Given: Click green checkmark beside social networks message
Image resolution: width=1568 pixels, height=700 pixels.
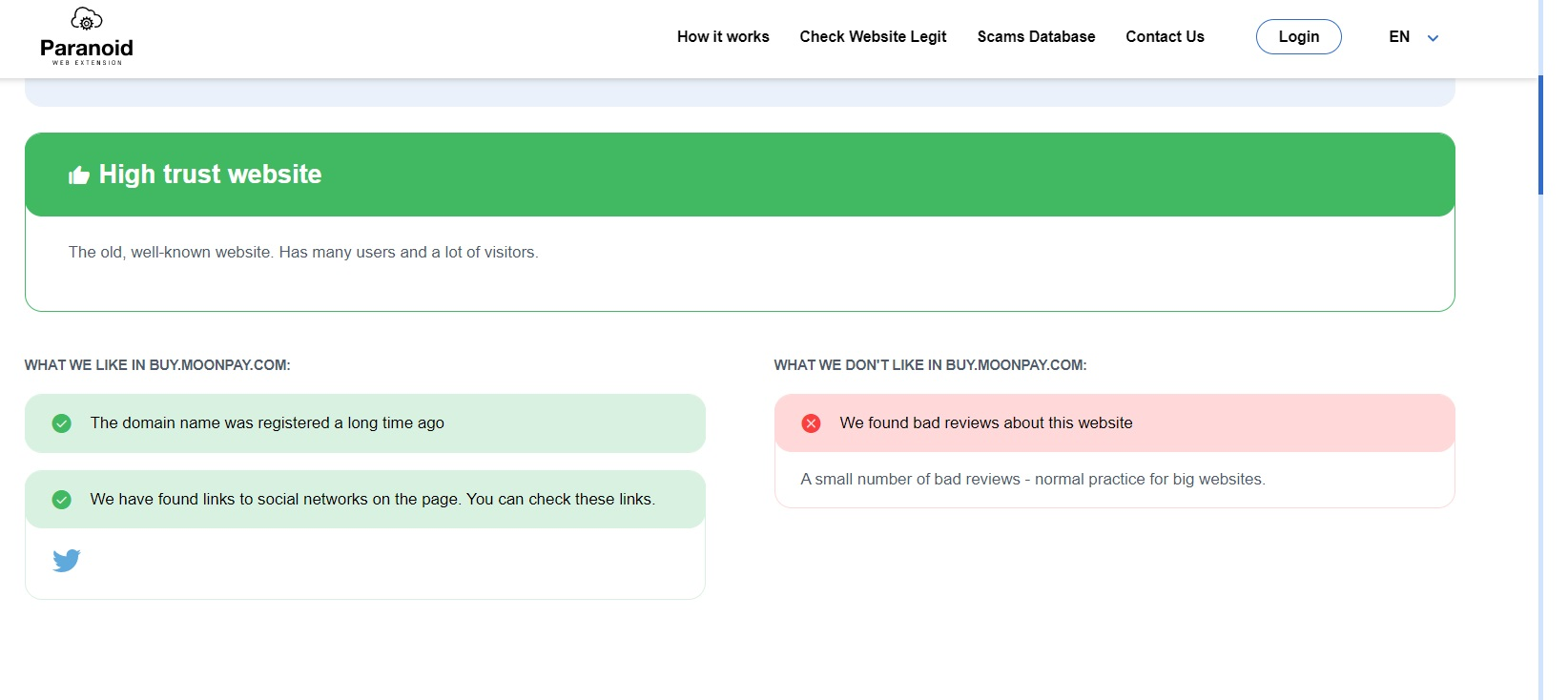Looking at the screenshot, I should 62,500.
